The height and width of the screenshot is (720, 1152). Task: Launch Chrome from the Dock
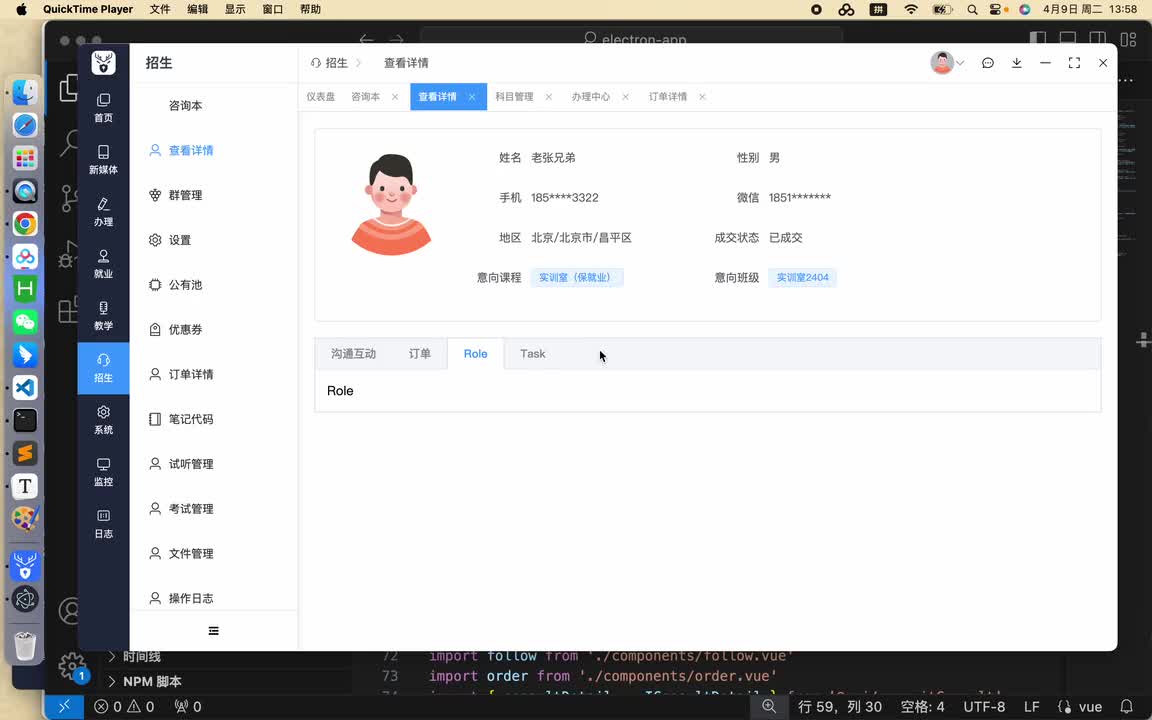tap(25, 223)
